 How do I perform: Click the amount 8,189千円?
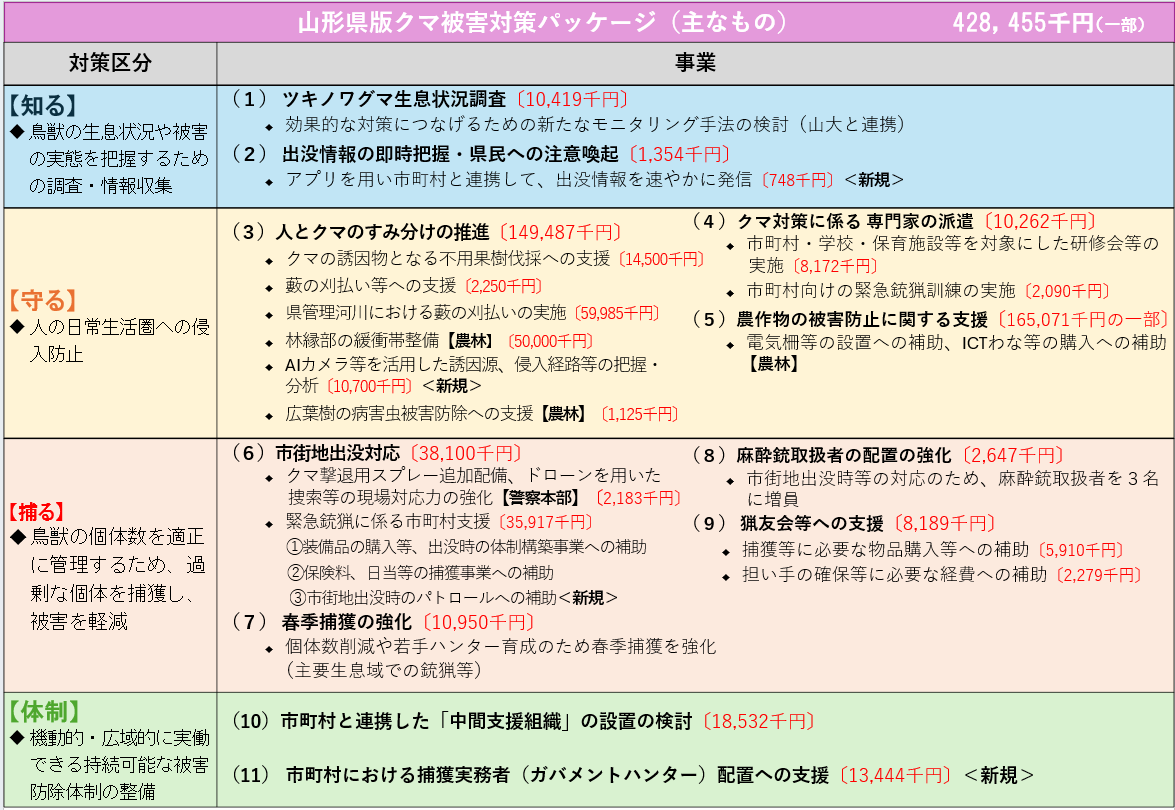pos(945,523)
